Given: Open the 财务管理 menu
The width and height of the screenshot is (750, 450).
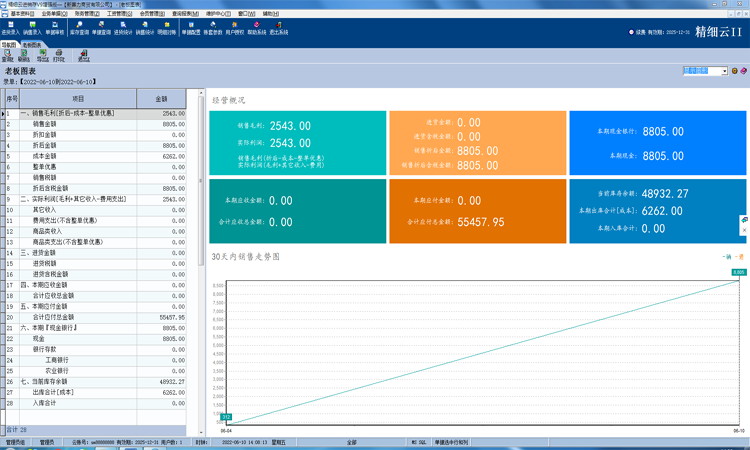Looking at the screenshot, I should click(86, 14).
